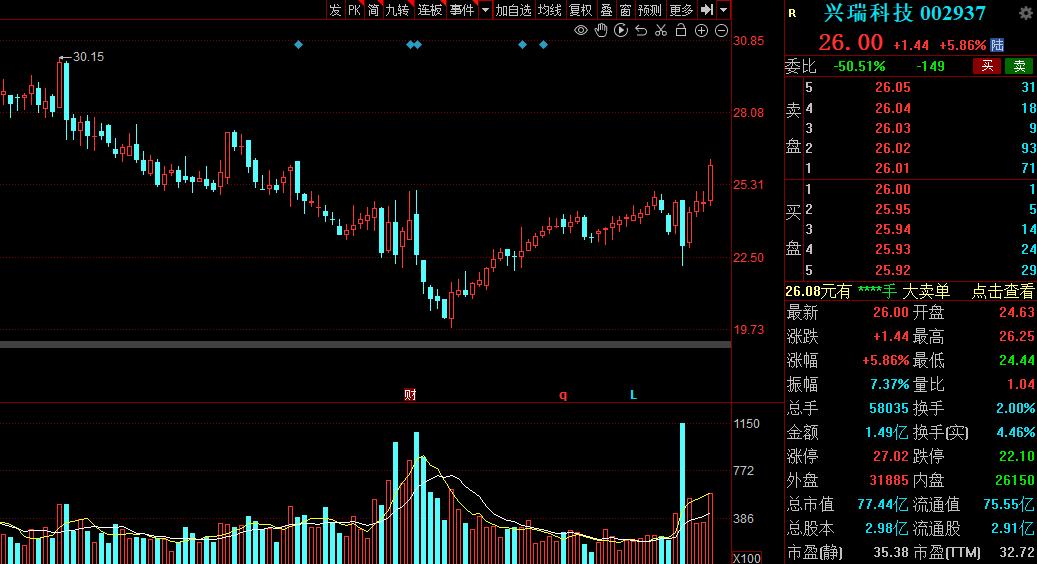Click 委比 value -50.51%
Viewport: 1037px width, 564px height.
point(859,66)
